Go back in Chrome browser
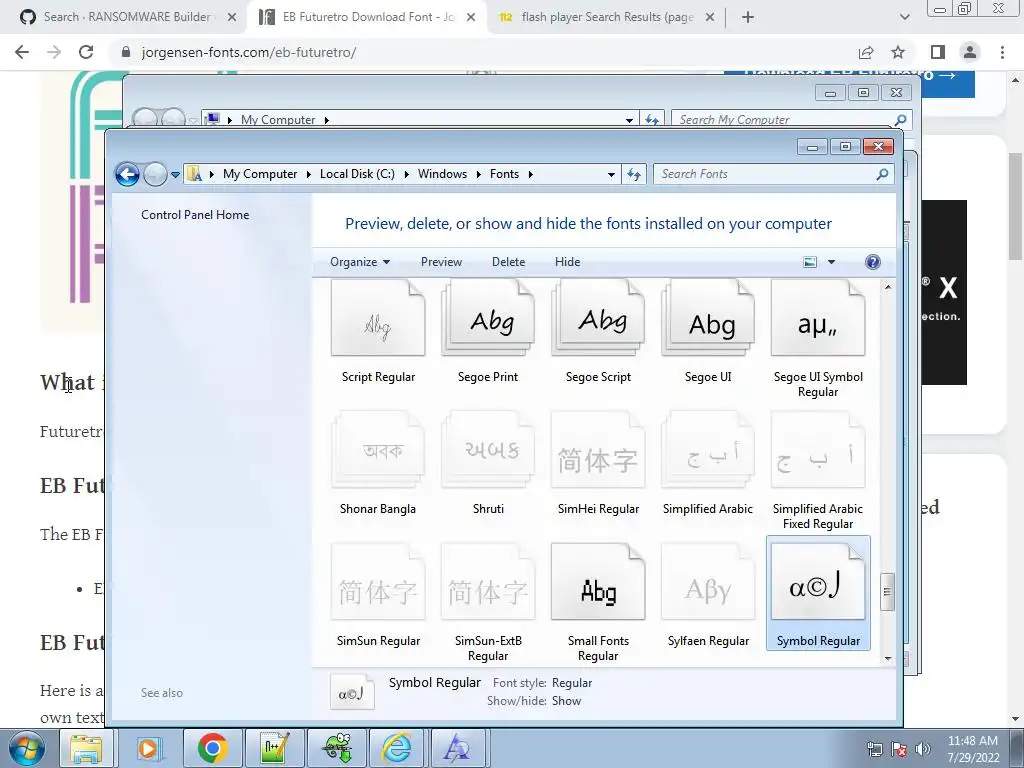This screenshot has height=768, width=1024. point(22,52)
